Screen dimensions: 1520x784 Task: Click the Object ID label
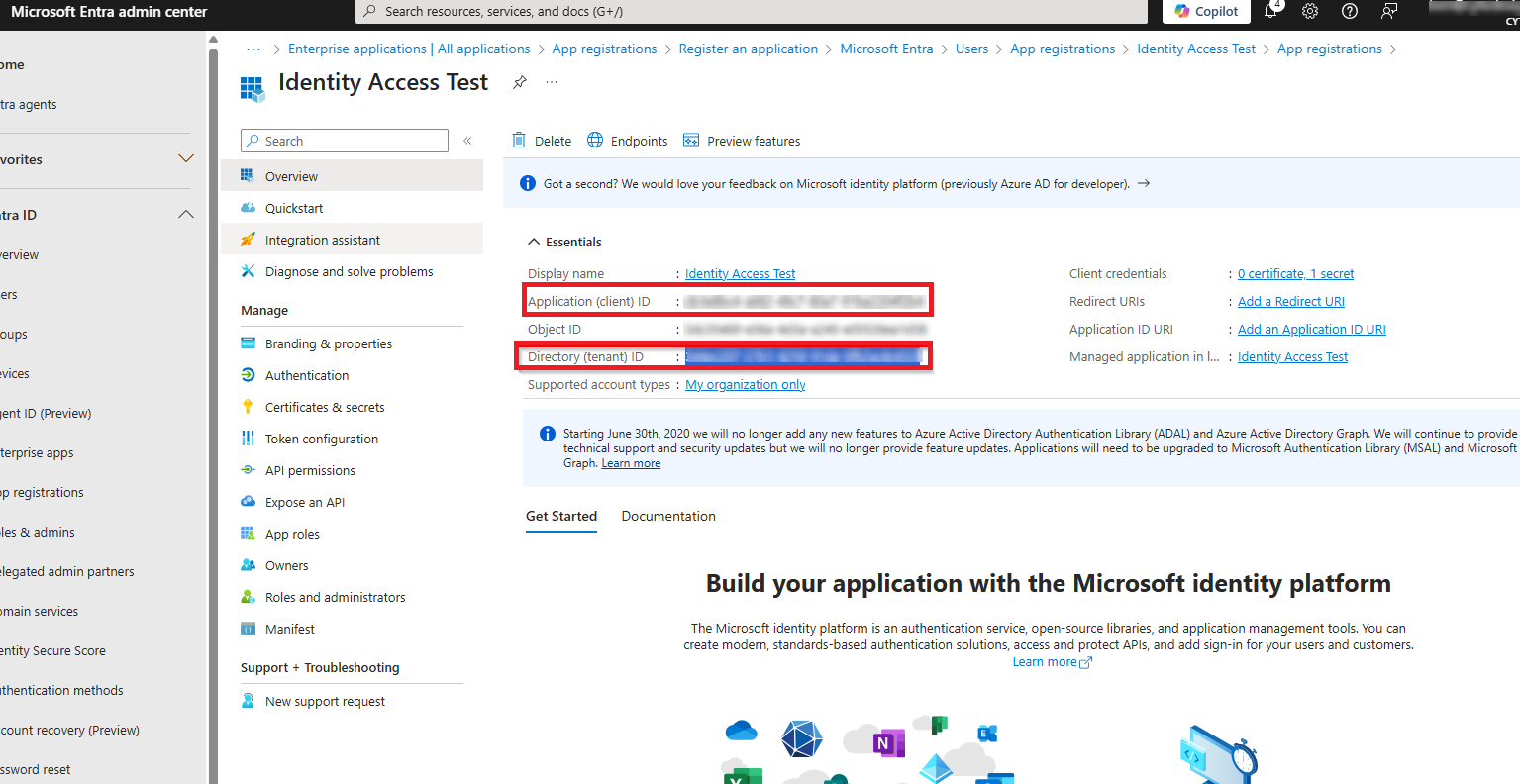point(555,329)
